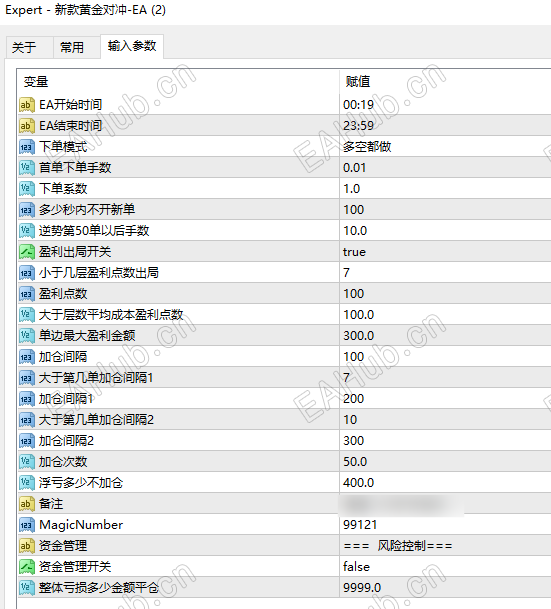551x609 pixels.
Task: Select the integer icon next to MagicNumber
Action: (x=26, y=525)
